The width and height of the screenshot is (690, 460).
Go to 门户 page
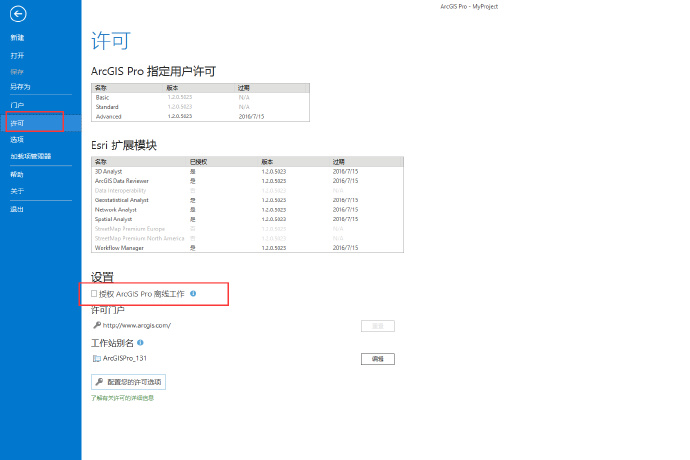[x=17, y=105]
